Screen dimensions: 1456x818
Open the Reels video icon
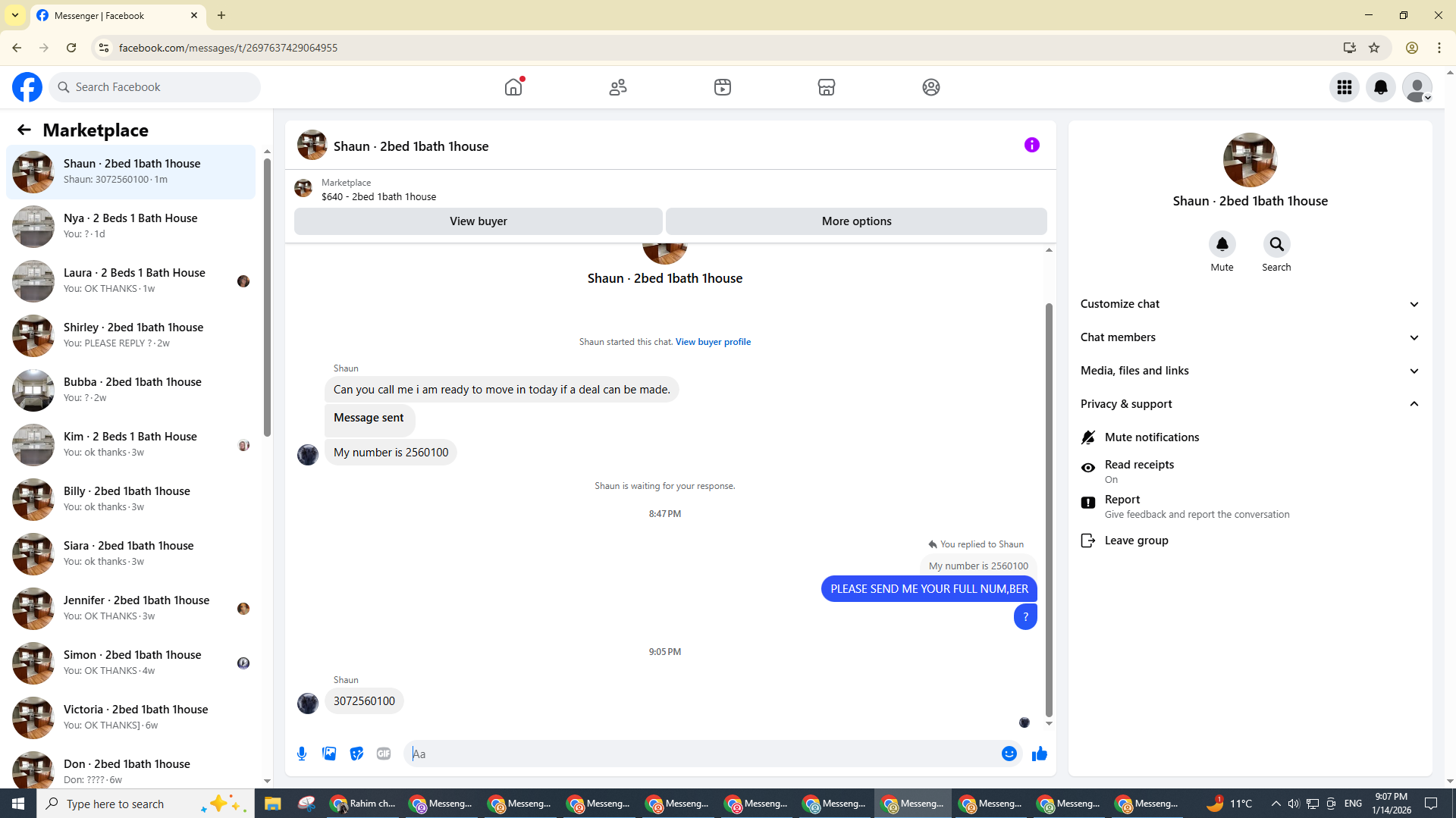coord(723,87)
